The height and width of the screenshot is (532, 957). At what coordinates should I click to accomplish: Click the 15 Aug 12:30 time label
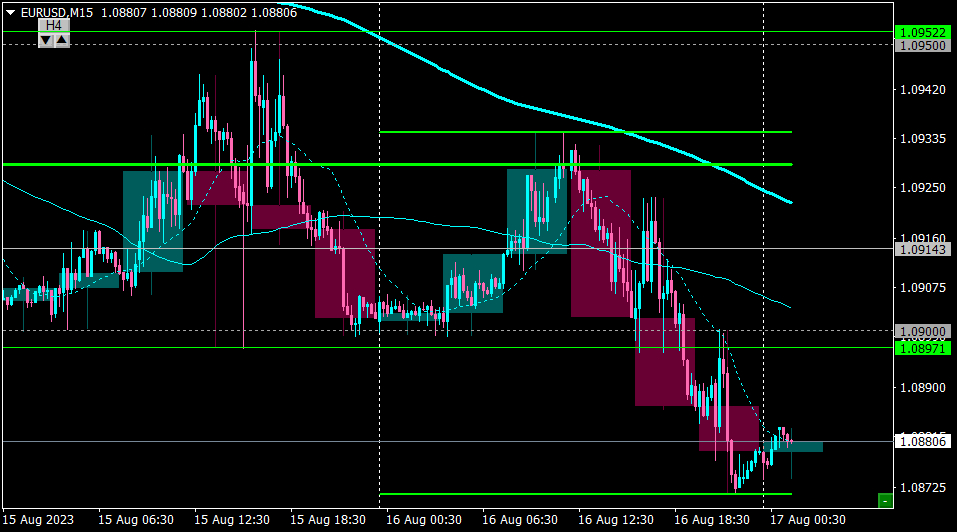pyautogui.click(x=232, y=520)
